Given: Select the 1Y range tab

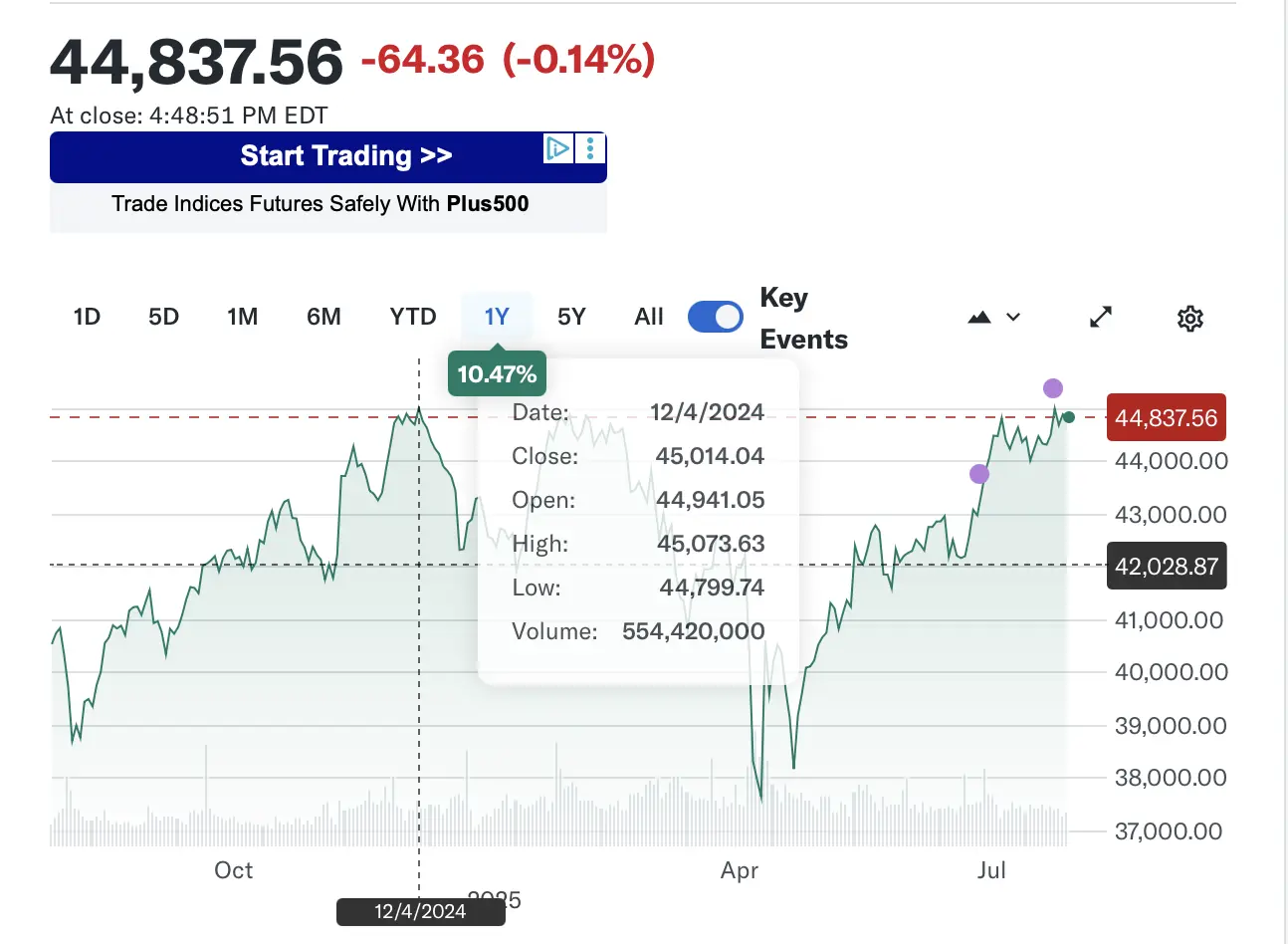Looking at the screenshot, I should click(496, 317).
